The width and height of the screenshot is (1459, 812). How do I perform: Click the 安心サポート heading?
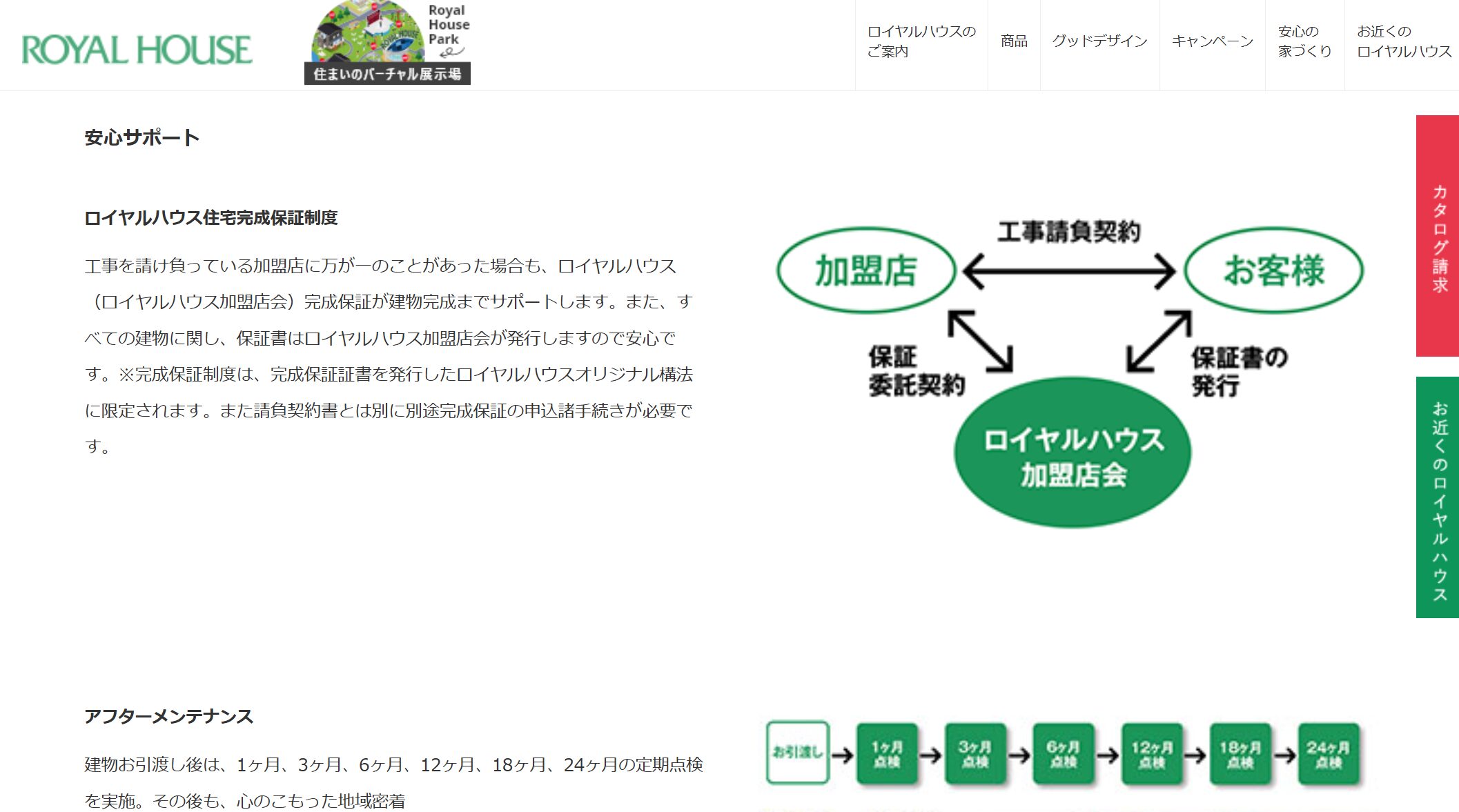point(142,138)
